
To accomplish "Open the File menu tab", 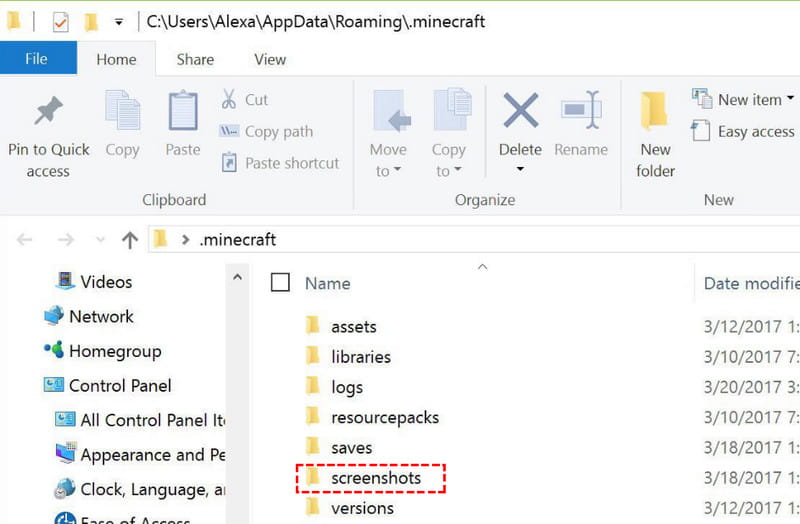I will coord(36,59).
